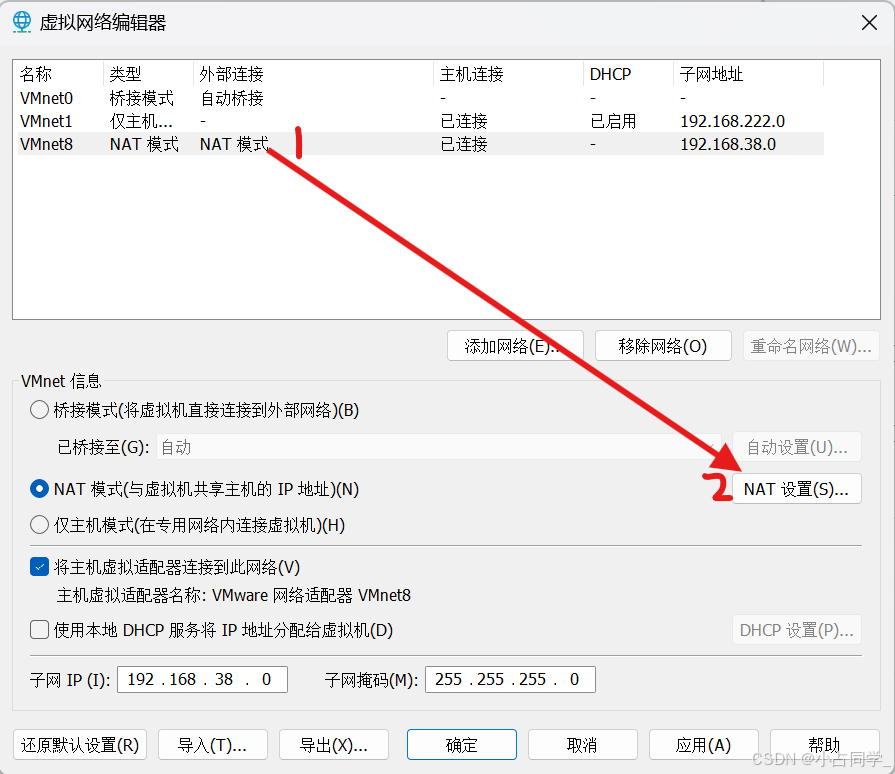The image size is (895, 774).
Task: Click subnet address 192.168.222.0 cell
Action: pyautogui.click(x=732, y=121)
